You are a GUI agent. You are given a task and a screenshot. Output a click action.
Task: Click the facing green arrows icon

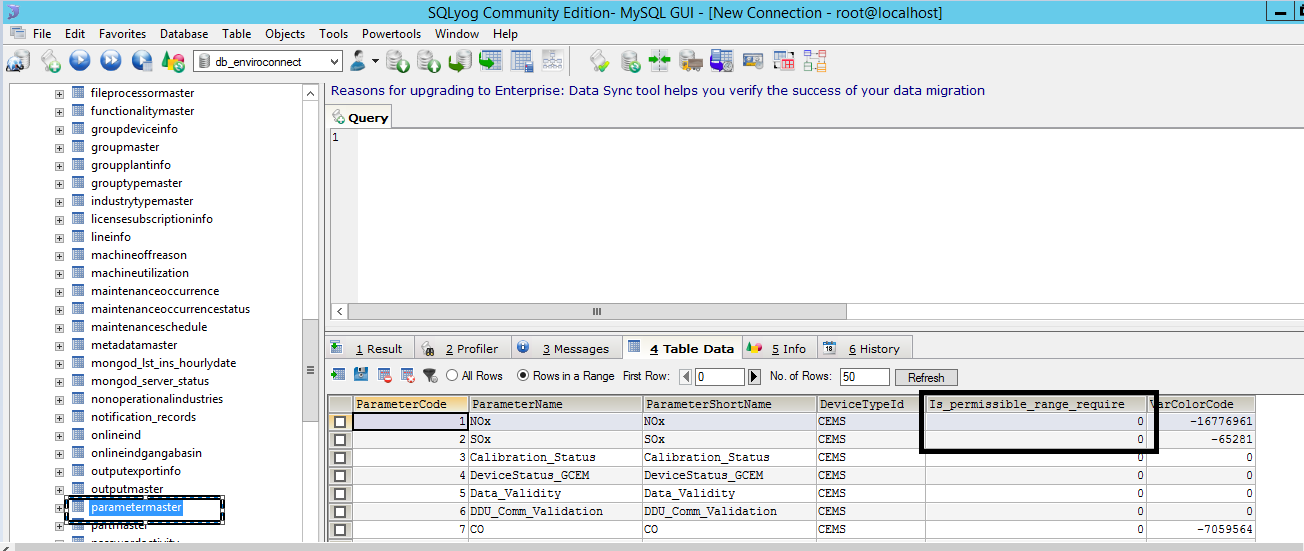660,61
